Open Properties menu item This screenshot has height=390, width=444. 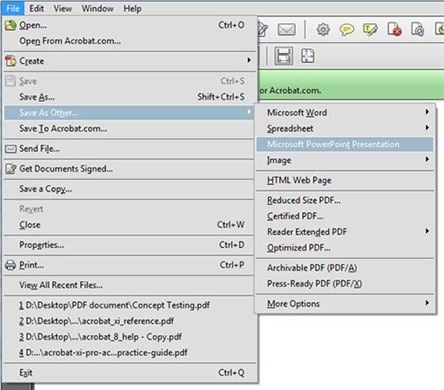[x=129, y=245]
